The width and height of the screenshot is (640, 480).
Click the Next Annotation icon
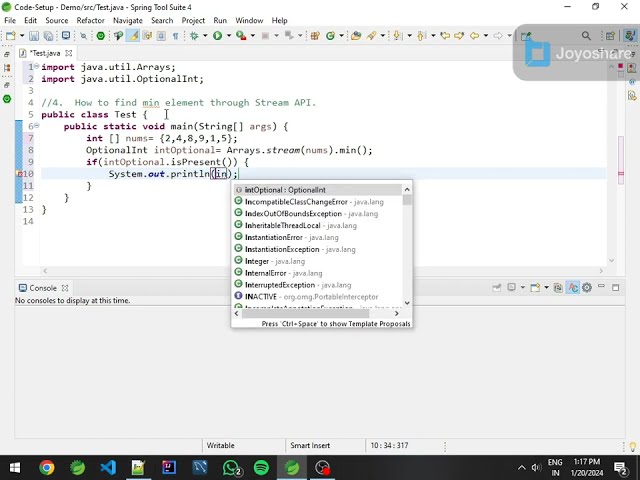tap(396, 36)
